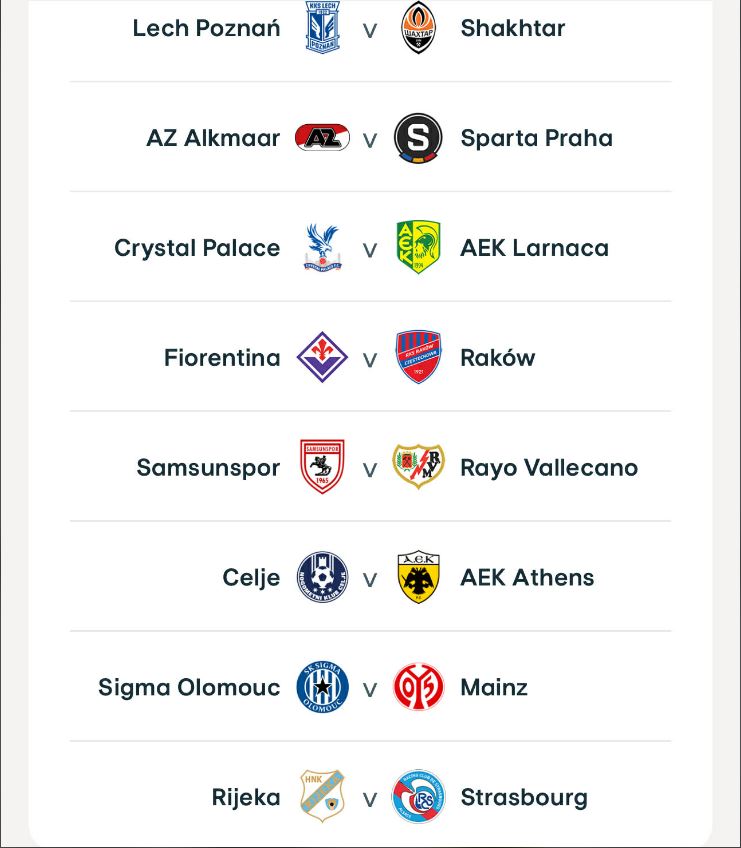Click the AEK Athens yellow-black crest
Viewport: 741px width, 848px height.
tap(418, 577)
